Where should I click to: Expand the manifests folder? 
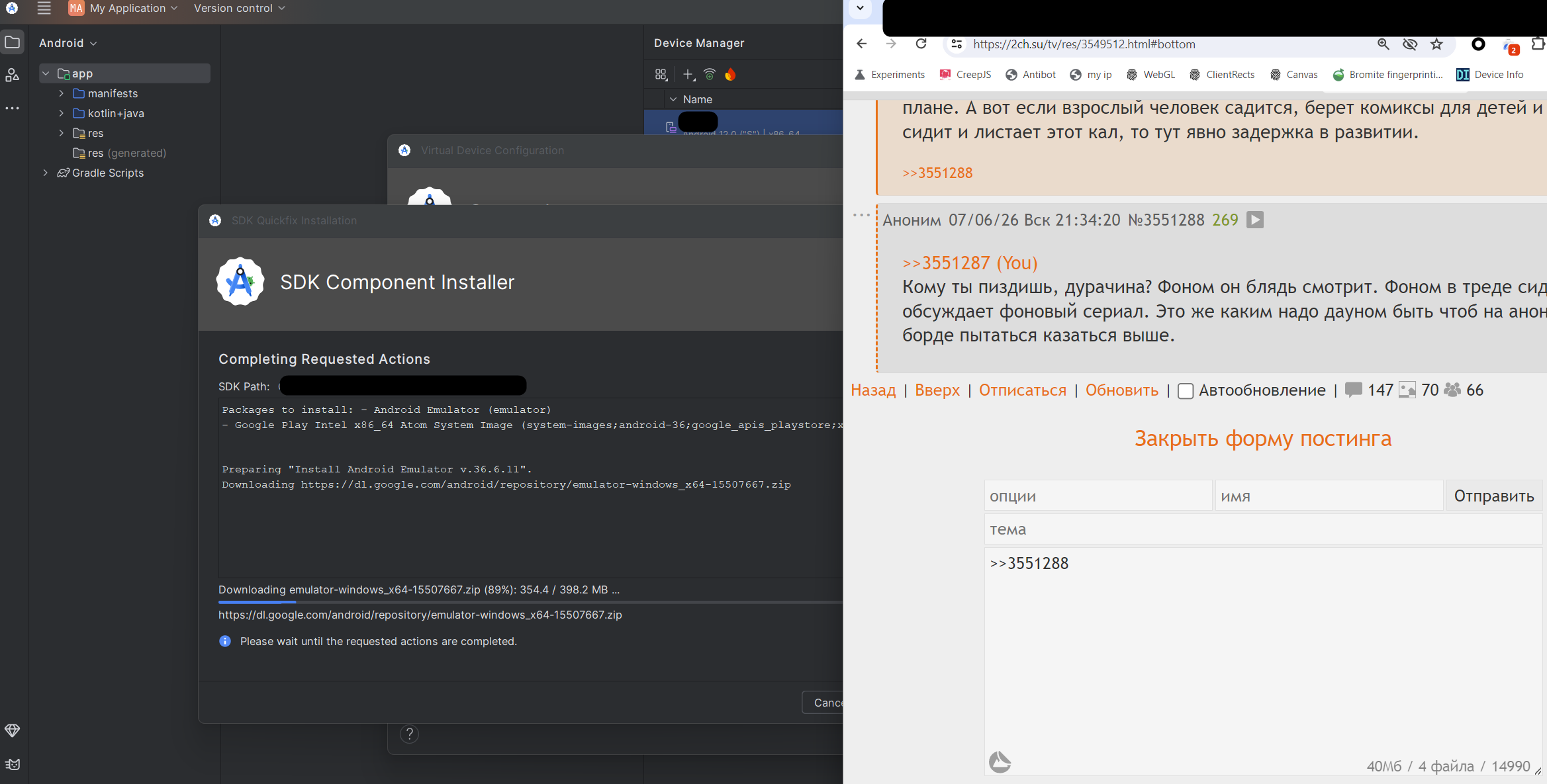tap(61, 93)
